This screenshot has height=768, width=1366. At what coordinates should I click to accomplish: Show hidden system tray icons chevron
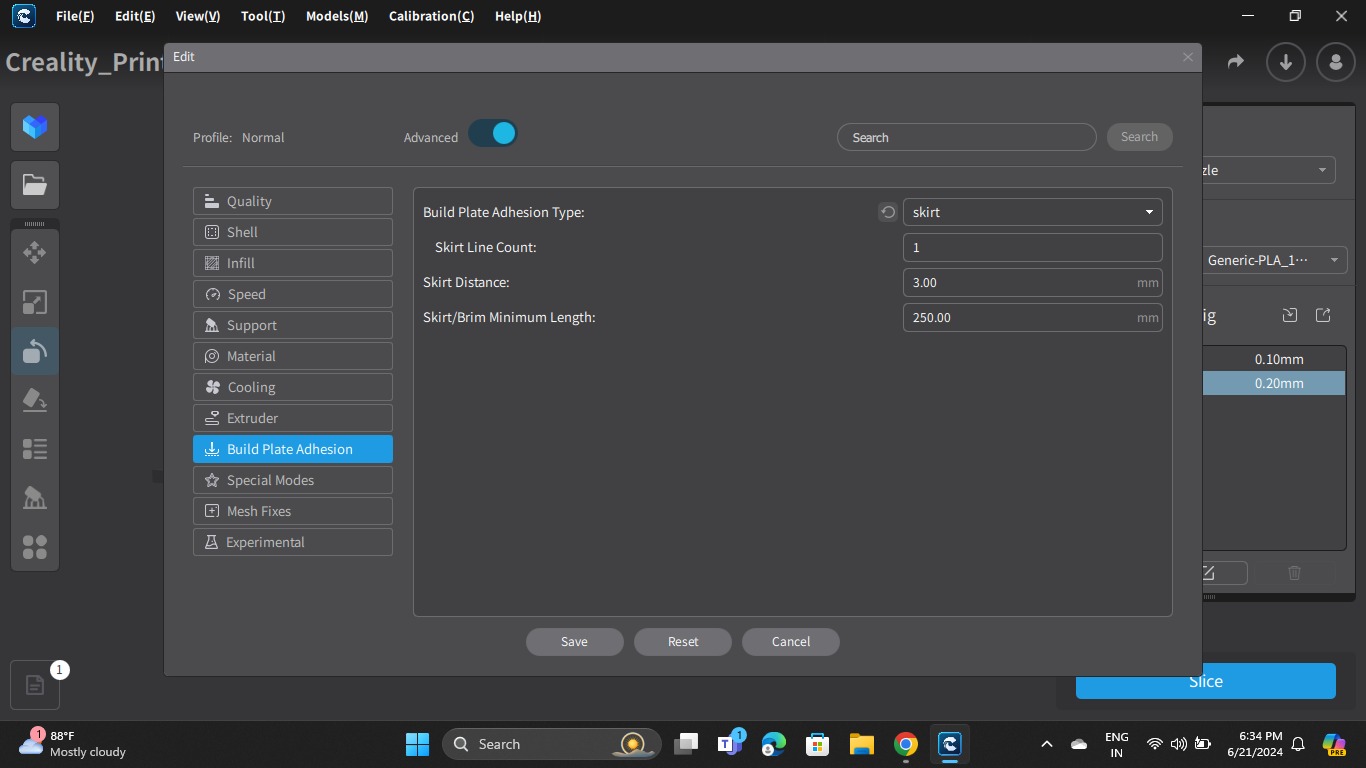[1046, 744]
